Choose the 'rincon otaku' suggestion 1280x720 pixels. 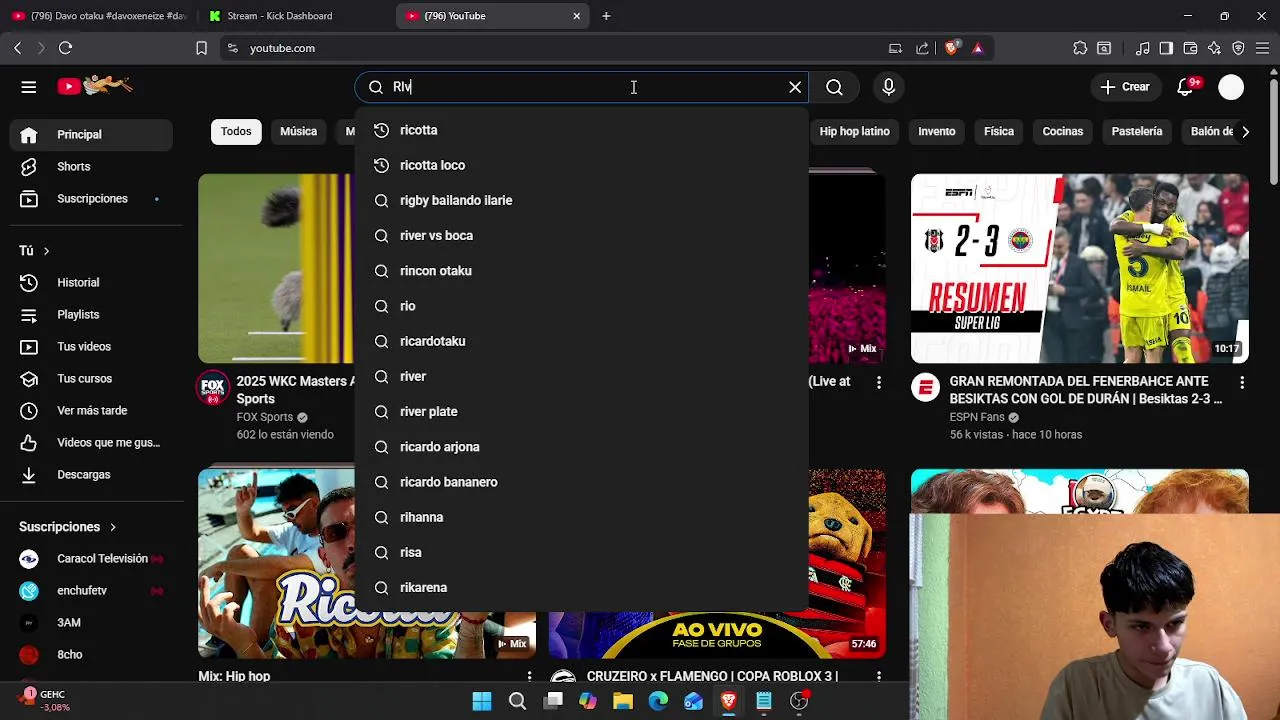pyautogui.click(x=581, y=271)
